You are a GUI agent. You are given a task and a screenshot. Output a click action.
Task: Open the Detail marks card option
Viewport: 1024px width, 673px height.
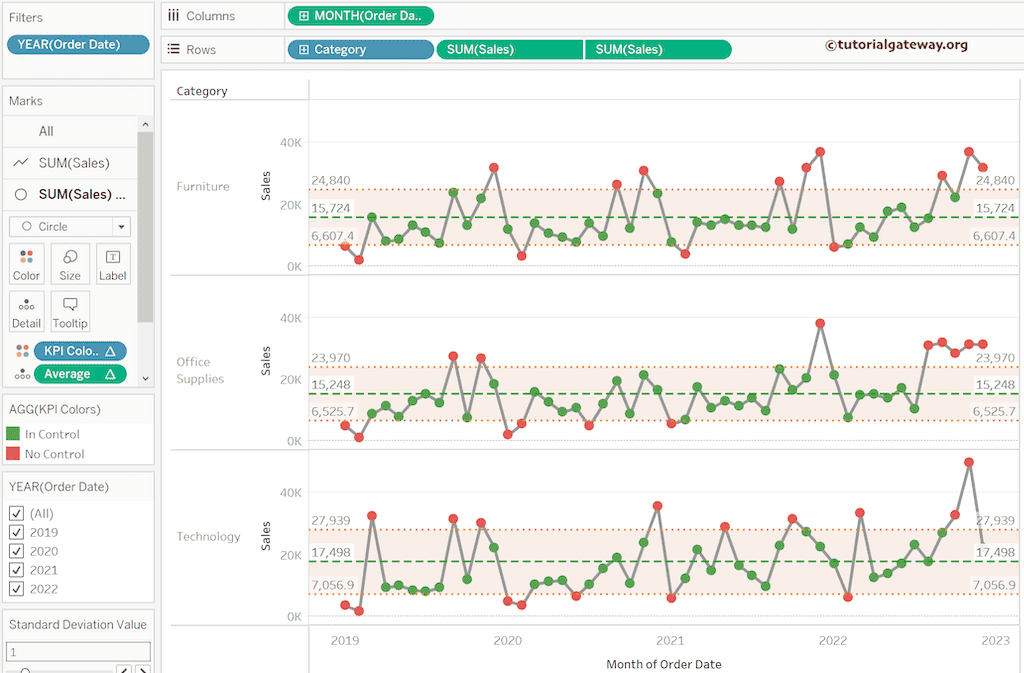tap(26, 311)
